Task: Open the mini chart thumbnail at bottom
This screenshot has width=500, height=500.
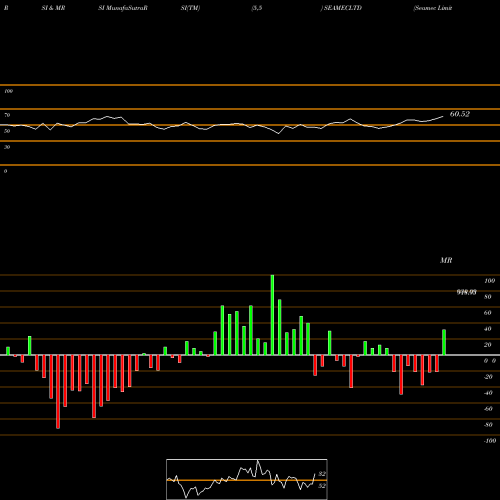Action: [x=247, y=479]
